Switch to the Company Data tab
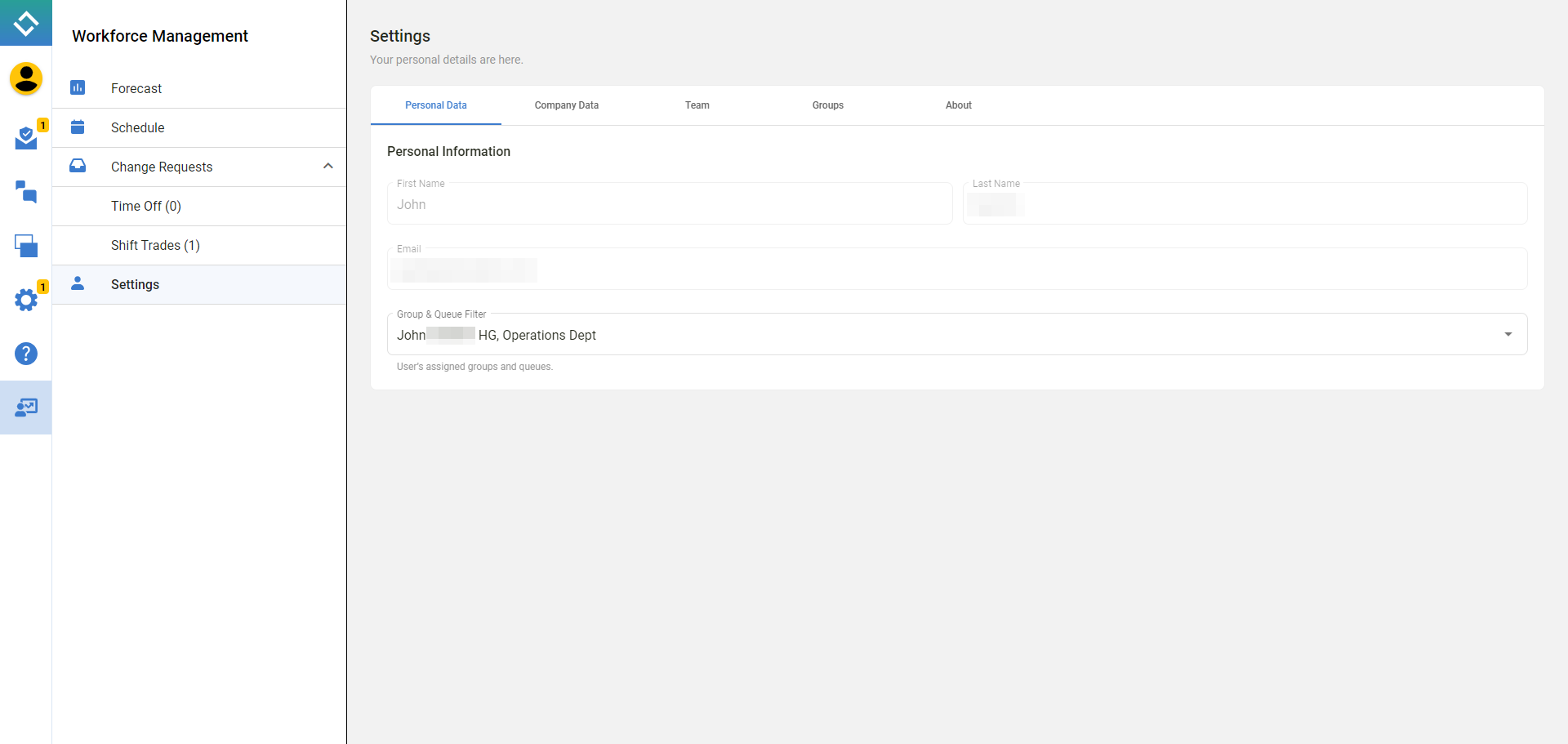 pyautogui.click(x=567, y=105)
